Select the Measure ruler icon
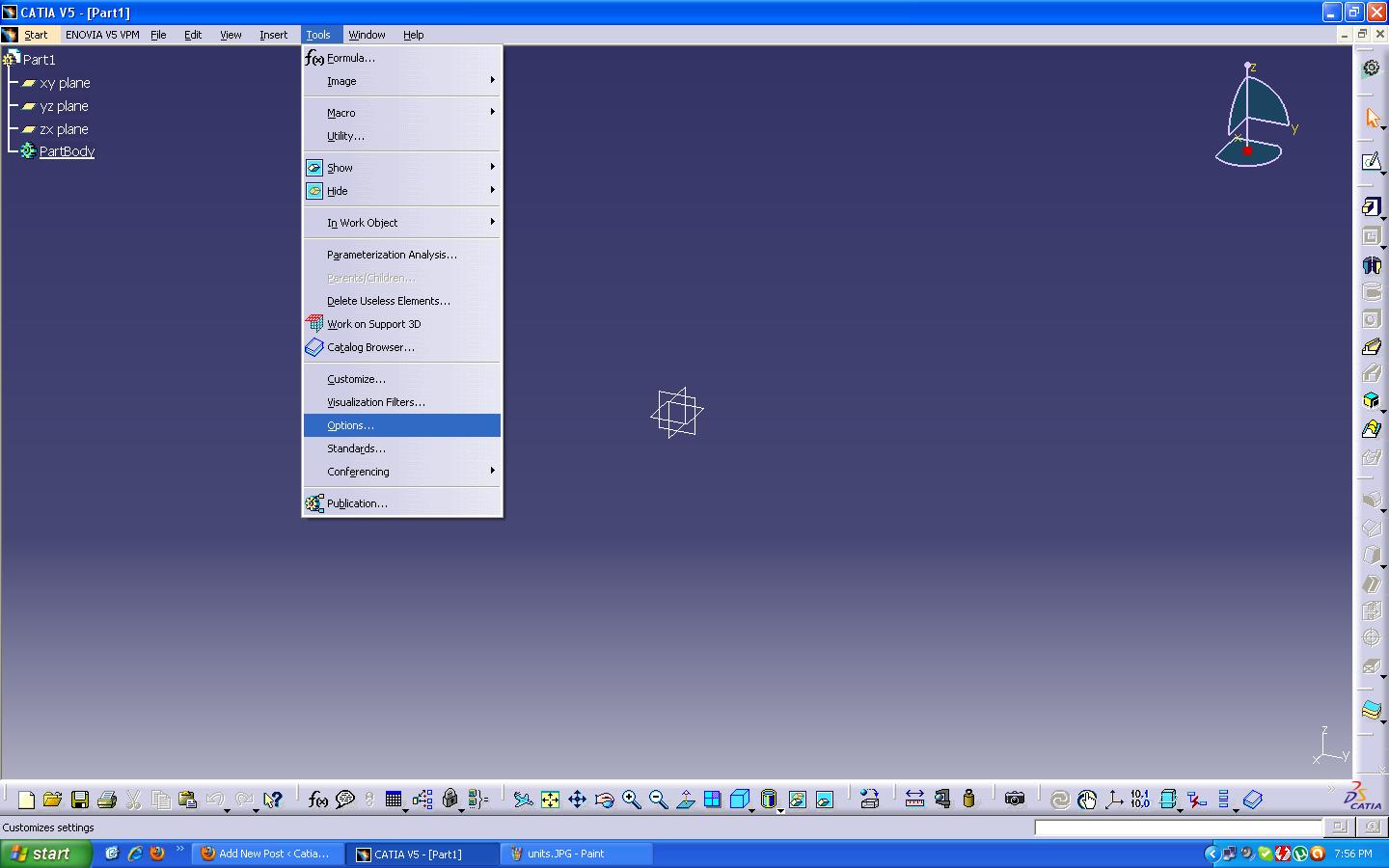 tap(914, 800)
